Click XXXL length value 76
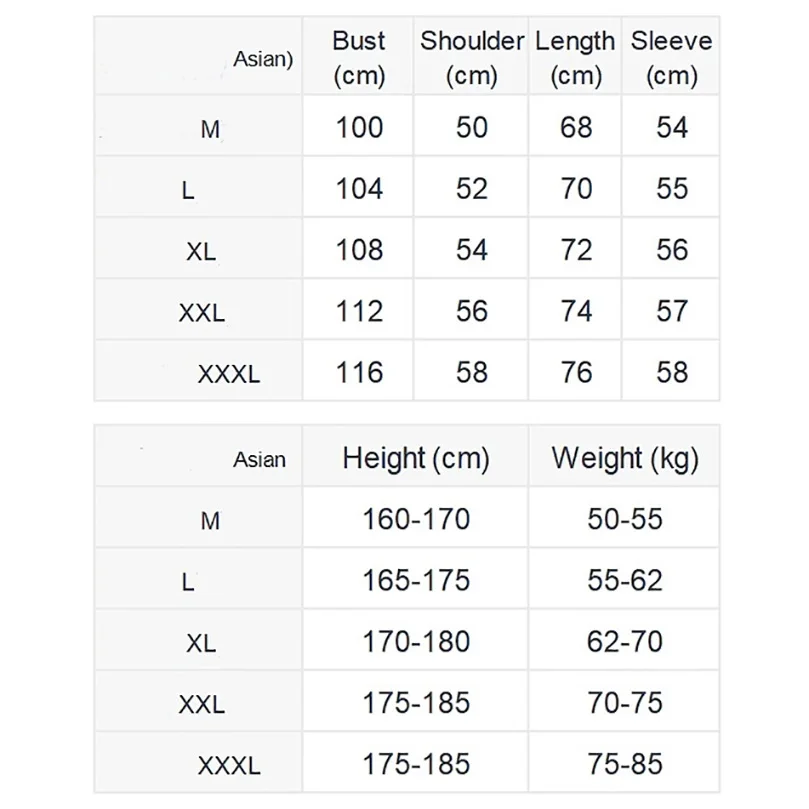 click(x=576, y=372)
